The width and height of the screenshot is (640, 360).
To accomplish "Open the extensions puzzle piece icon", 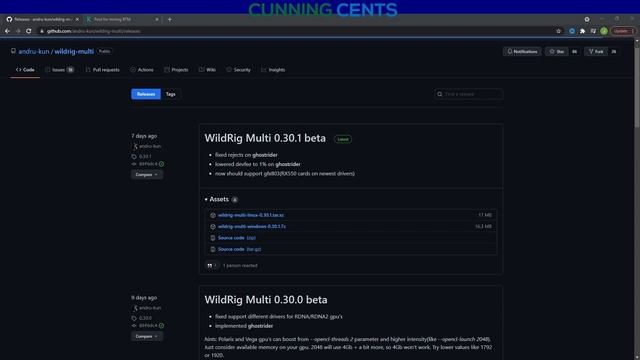I will [x=582, y=31].
